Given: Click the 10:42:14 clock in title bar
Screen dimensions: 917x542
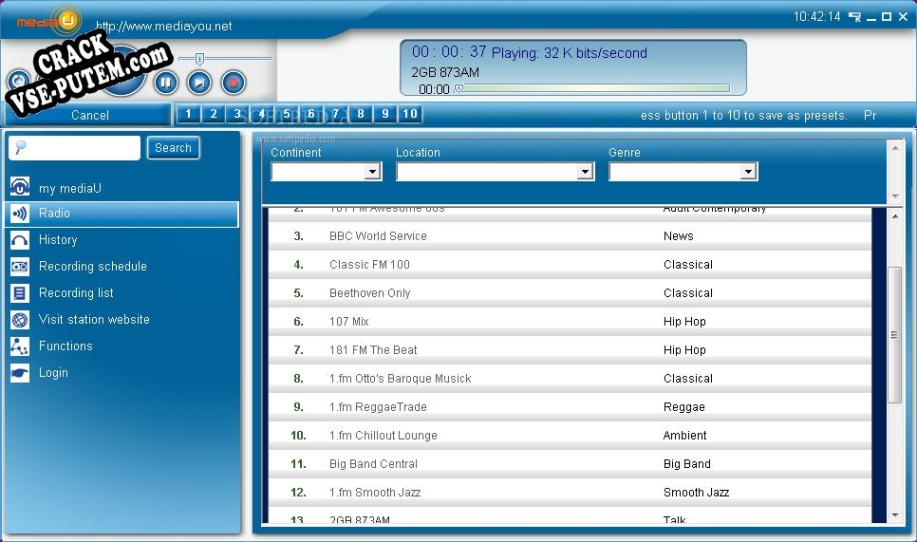Looking at the screenshot, I should point(816,16).
